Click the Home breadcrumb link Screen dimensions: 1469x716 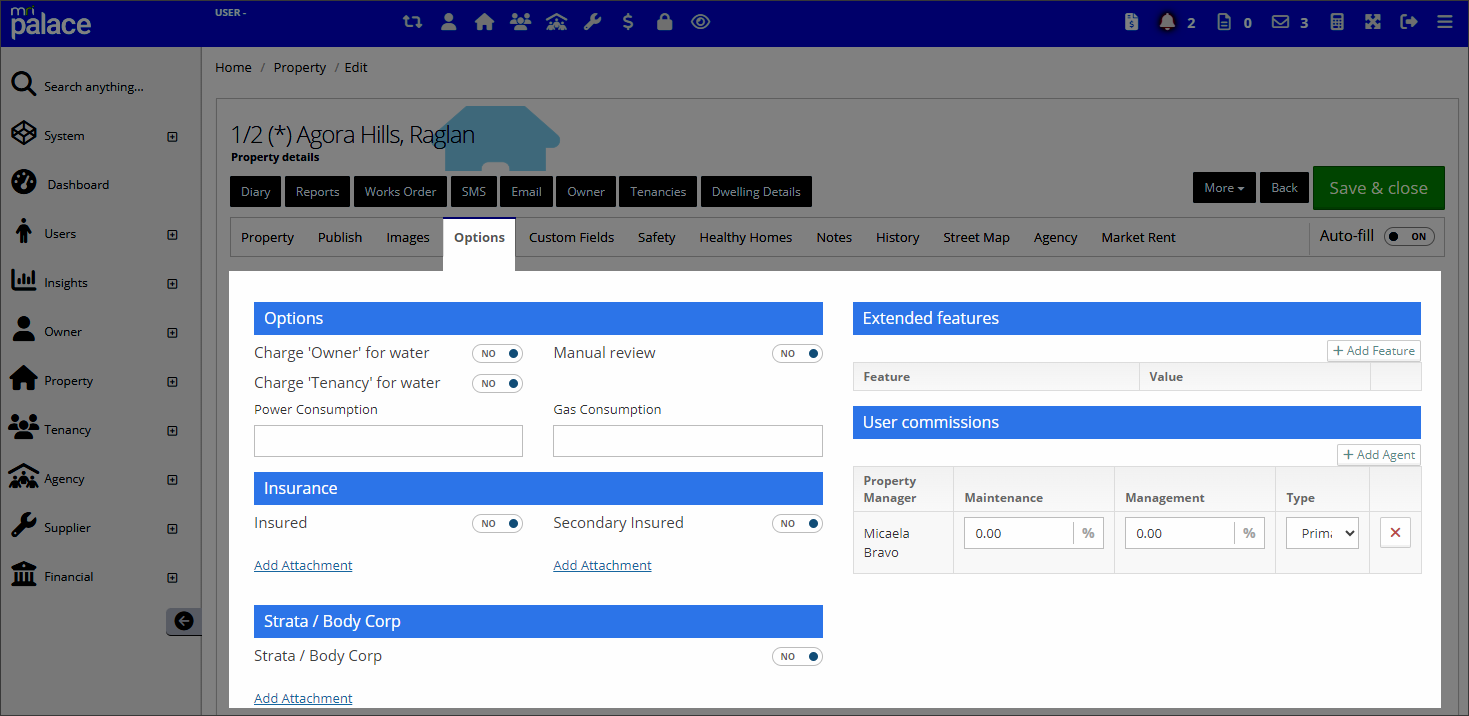(x=233, y=67)
